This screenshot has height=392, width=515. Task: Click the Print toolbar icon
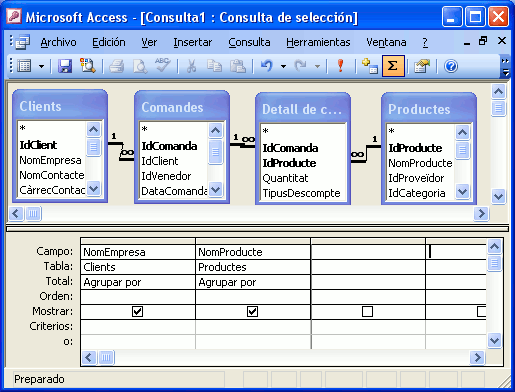tap(117, 66)
